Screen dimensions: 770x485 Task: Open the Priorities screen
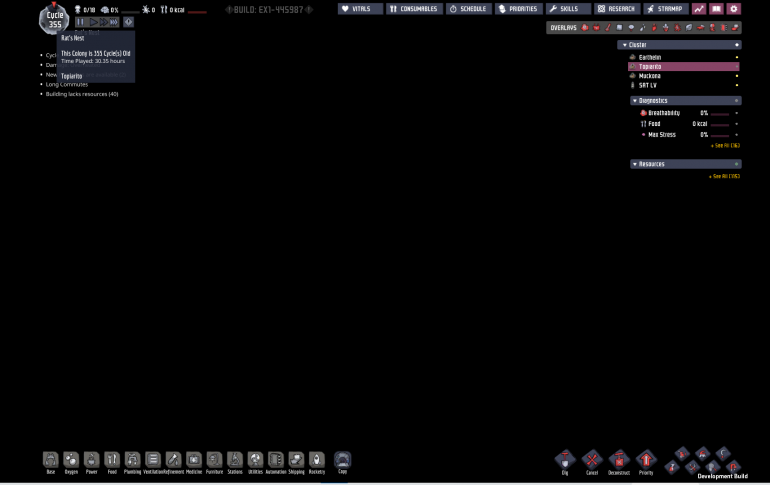tap(519, 9)
